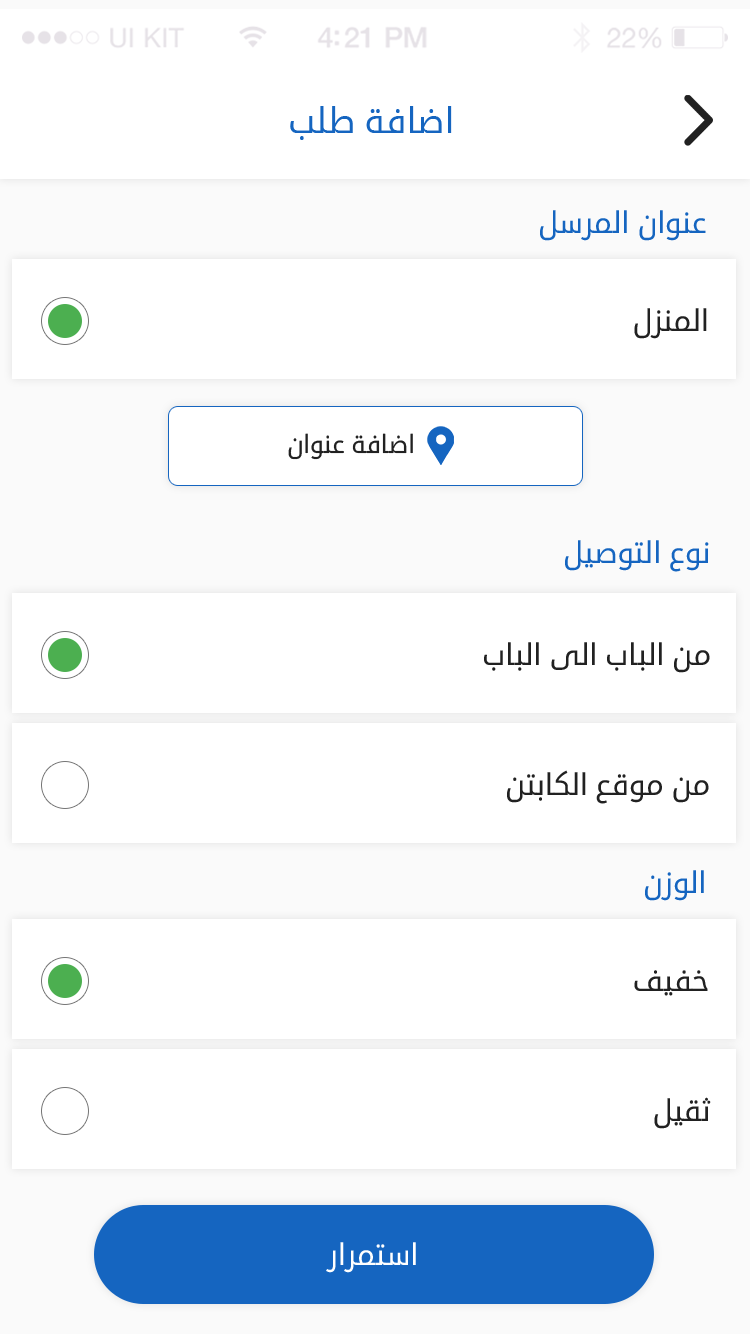Tap the اضافة طلب page title
Viewport: 750px width, 1334px height.
pos(372,122)
